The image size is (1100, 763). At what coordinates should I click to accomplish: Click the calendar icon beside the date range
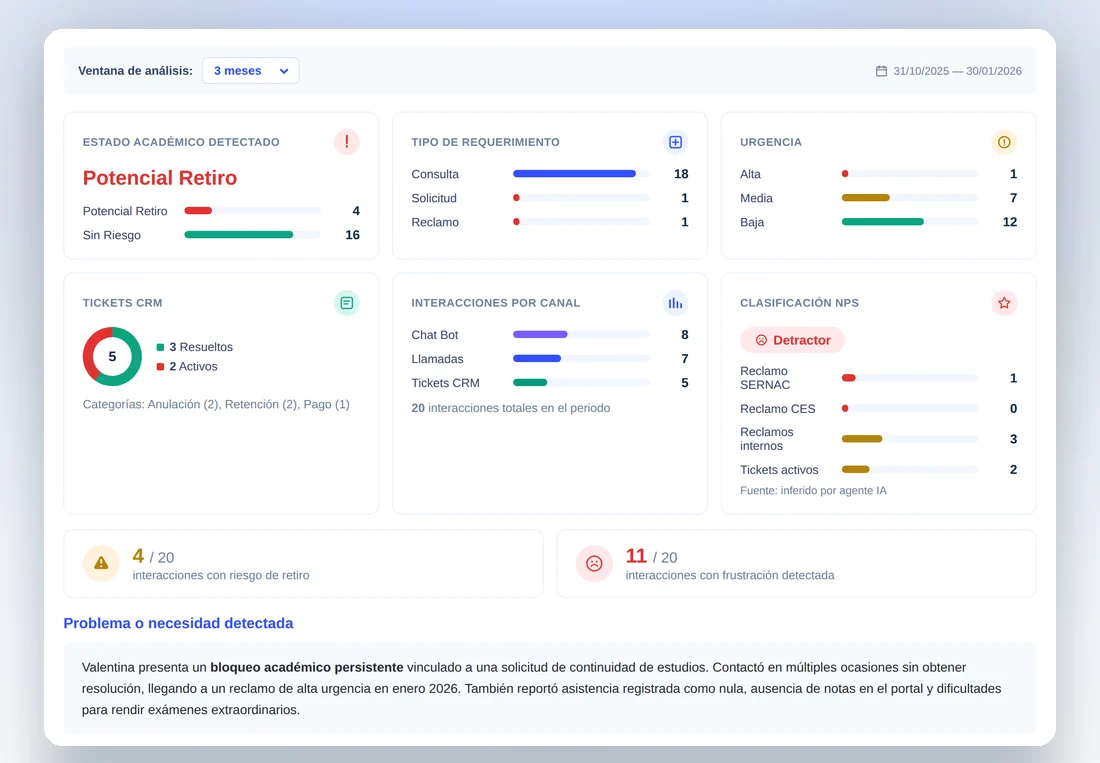[x=881, y=71]
